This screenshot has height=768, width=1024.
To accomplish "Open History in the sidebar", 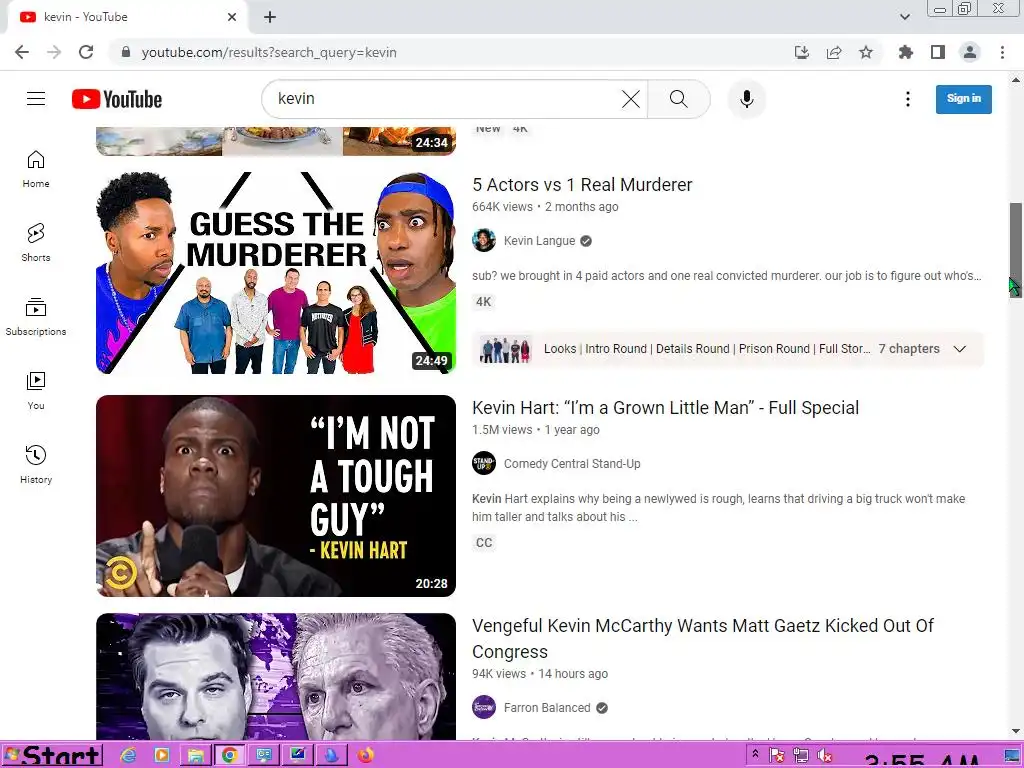I will (36, 464).
